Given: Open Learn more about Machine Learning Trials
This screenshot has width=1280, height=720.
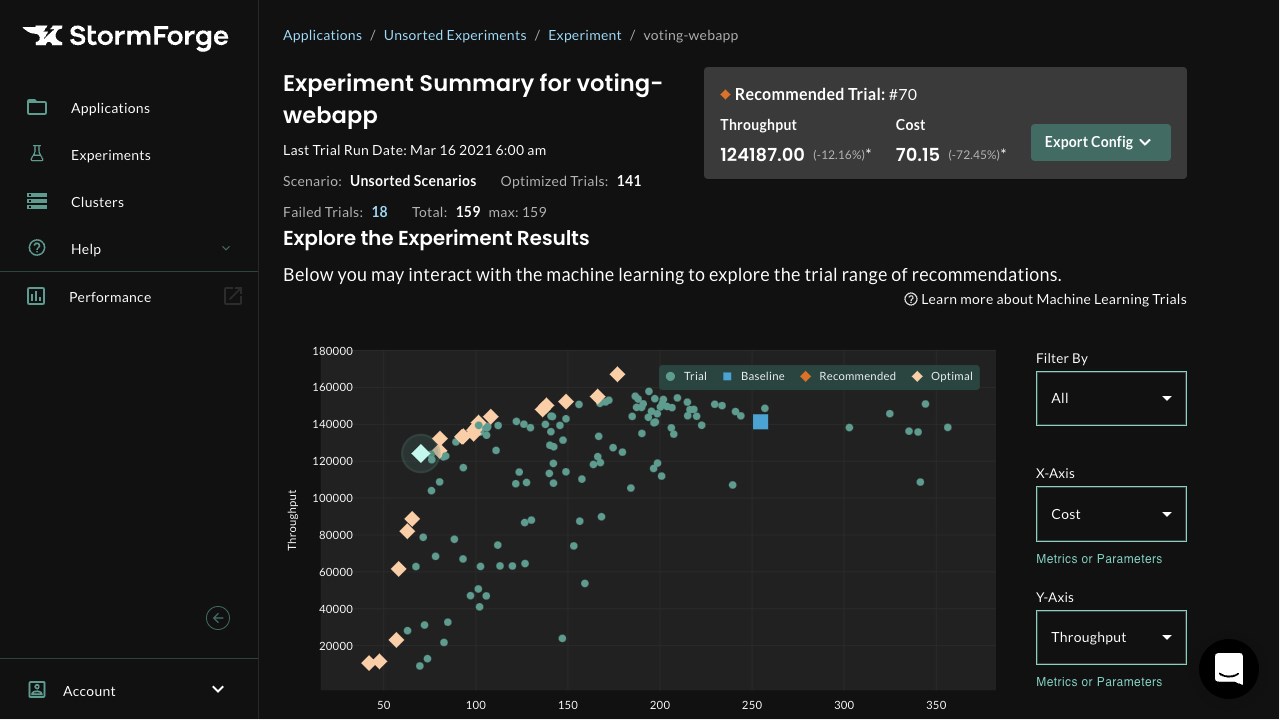Looking at the screenshot, I should click(1045, 299).
